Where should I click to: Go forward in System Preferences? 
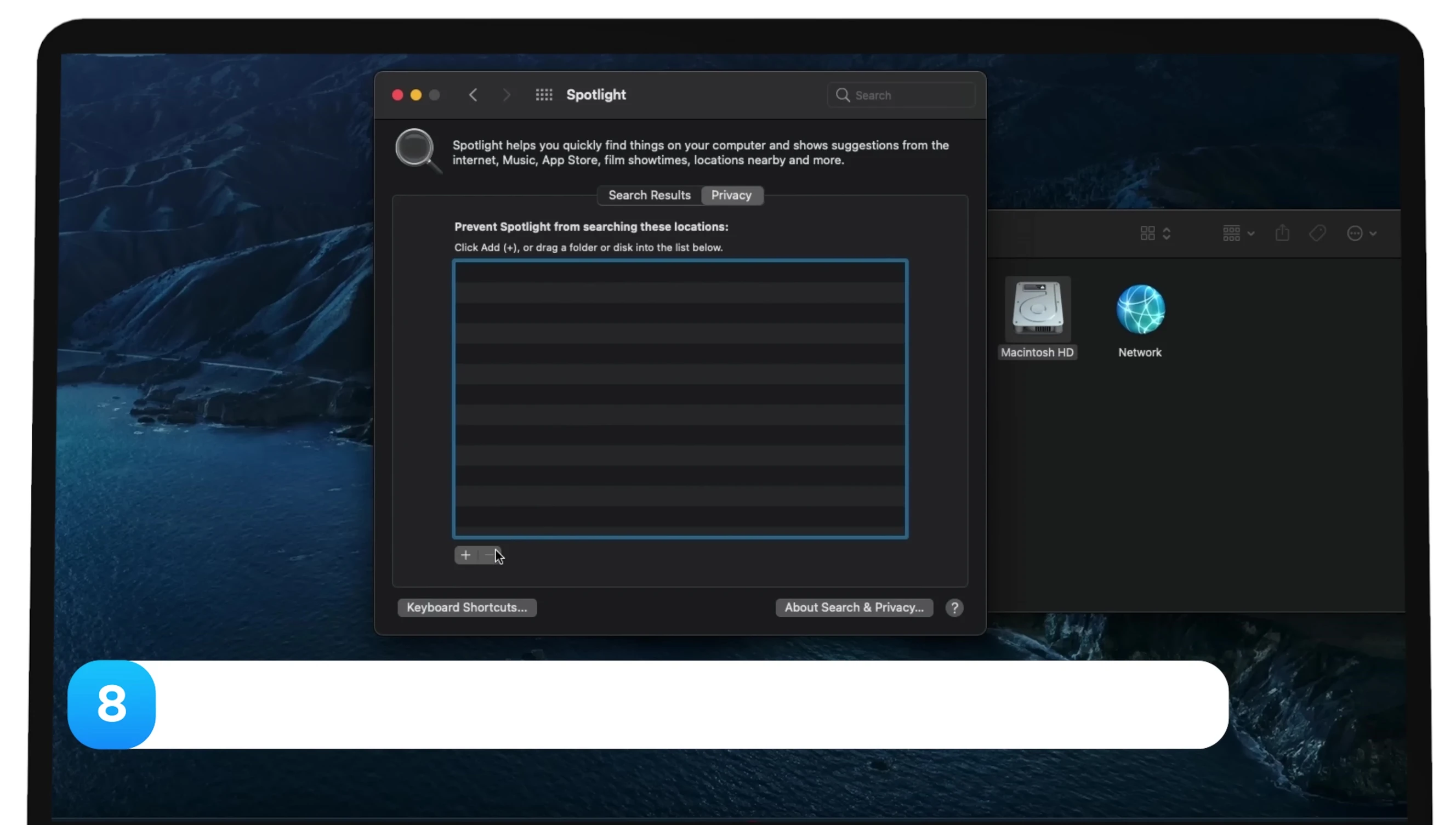pos(506,95)
